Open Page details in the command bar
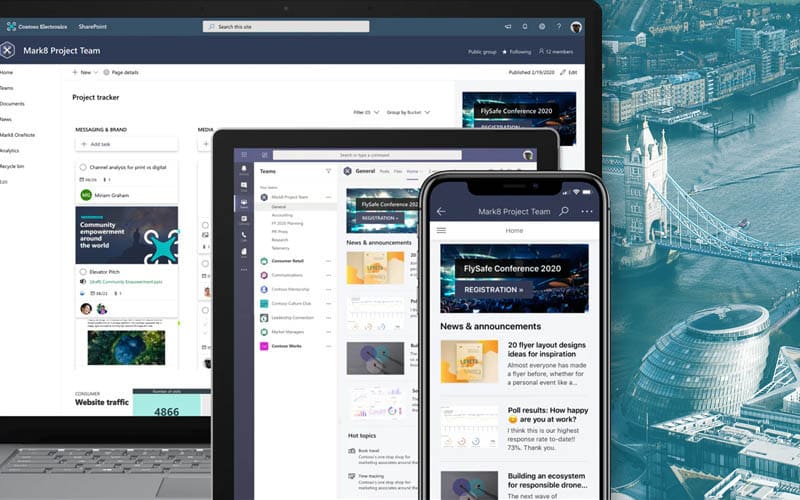 121,72
